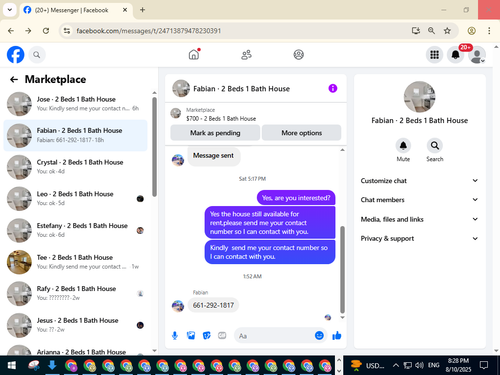Expand Customize chat section

[419, 181]
